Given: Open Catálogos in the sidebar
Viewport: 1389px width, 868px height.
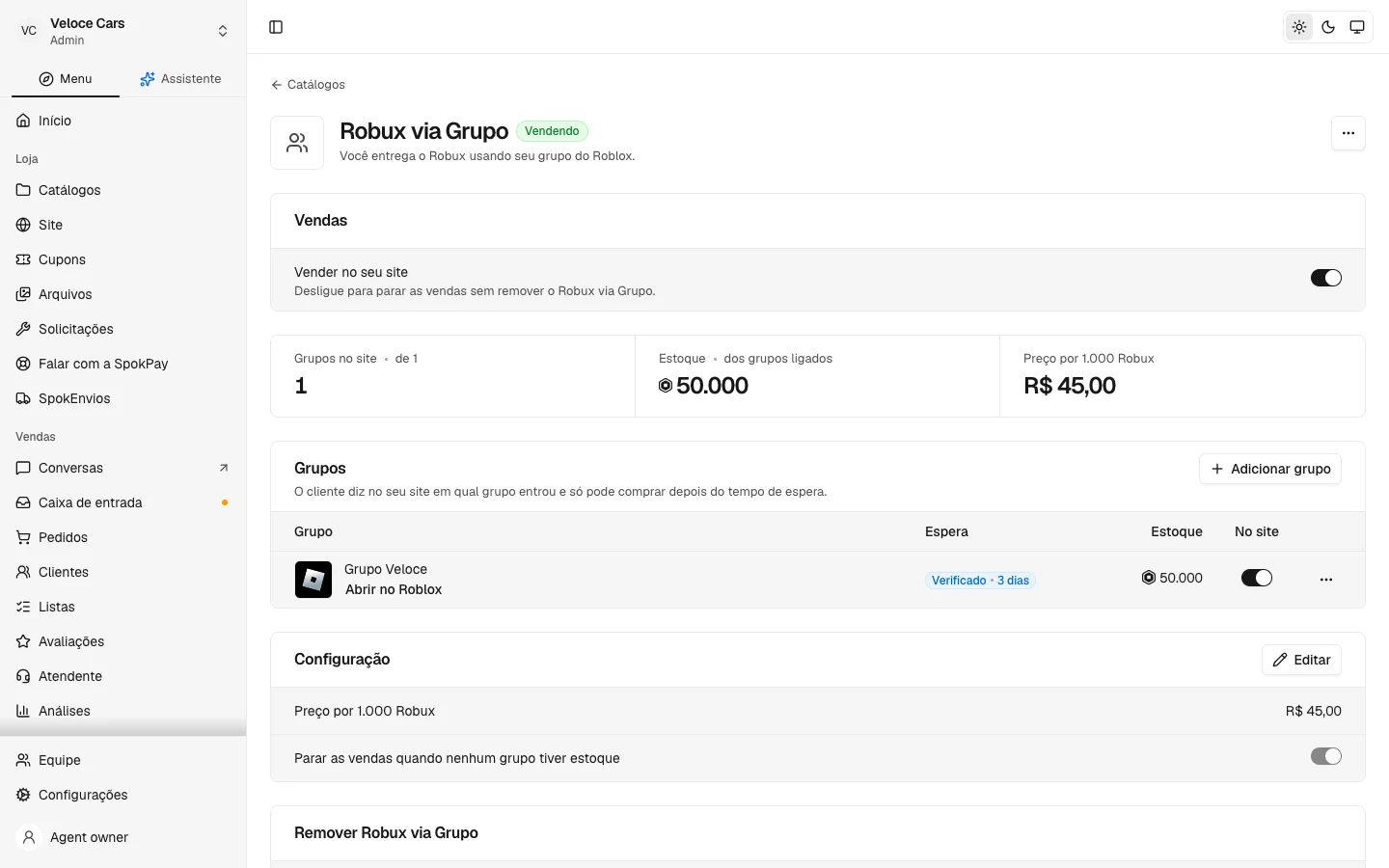Looking at the screenshot, I should tap(123, 190).
